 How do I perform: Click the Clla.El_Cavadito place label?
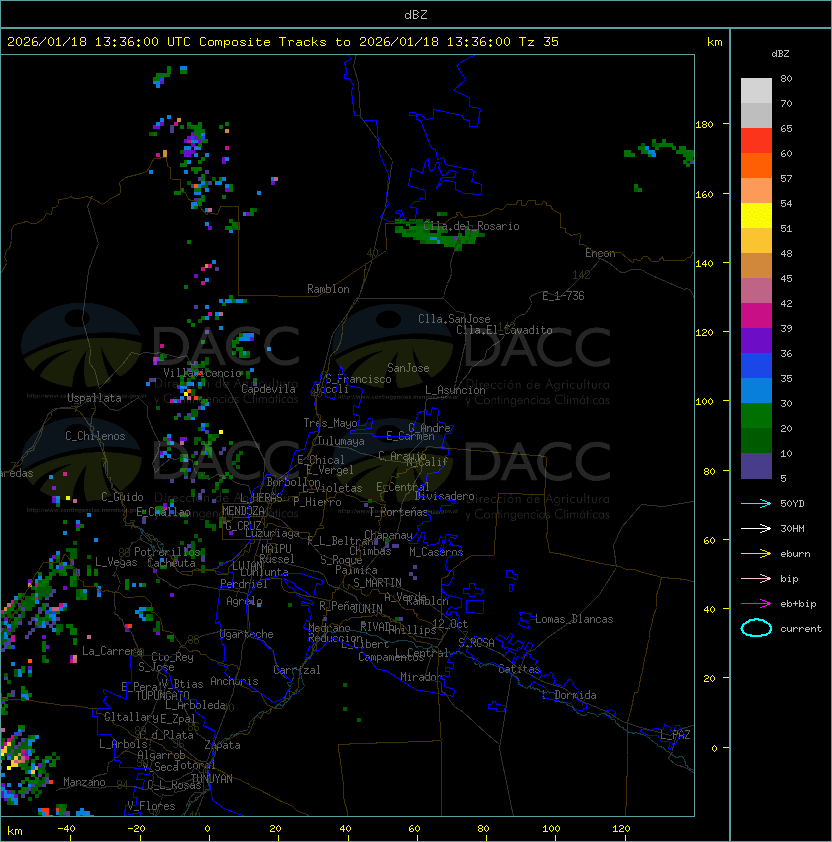pyautogui.click(x=504, y=330)
